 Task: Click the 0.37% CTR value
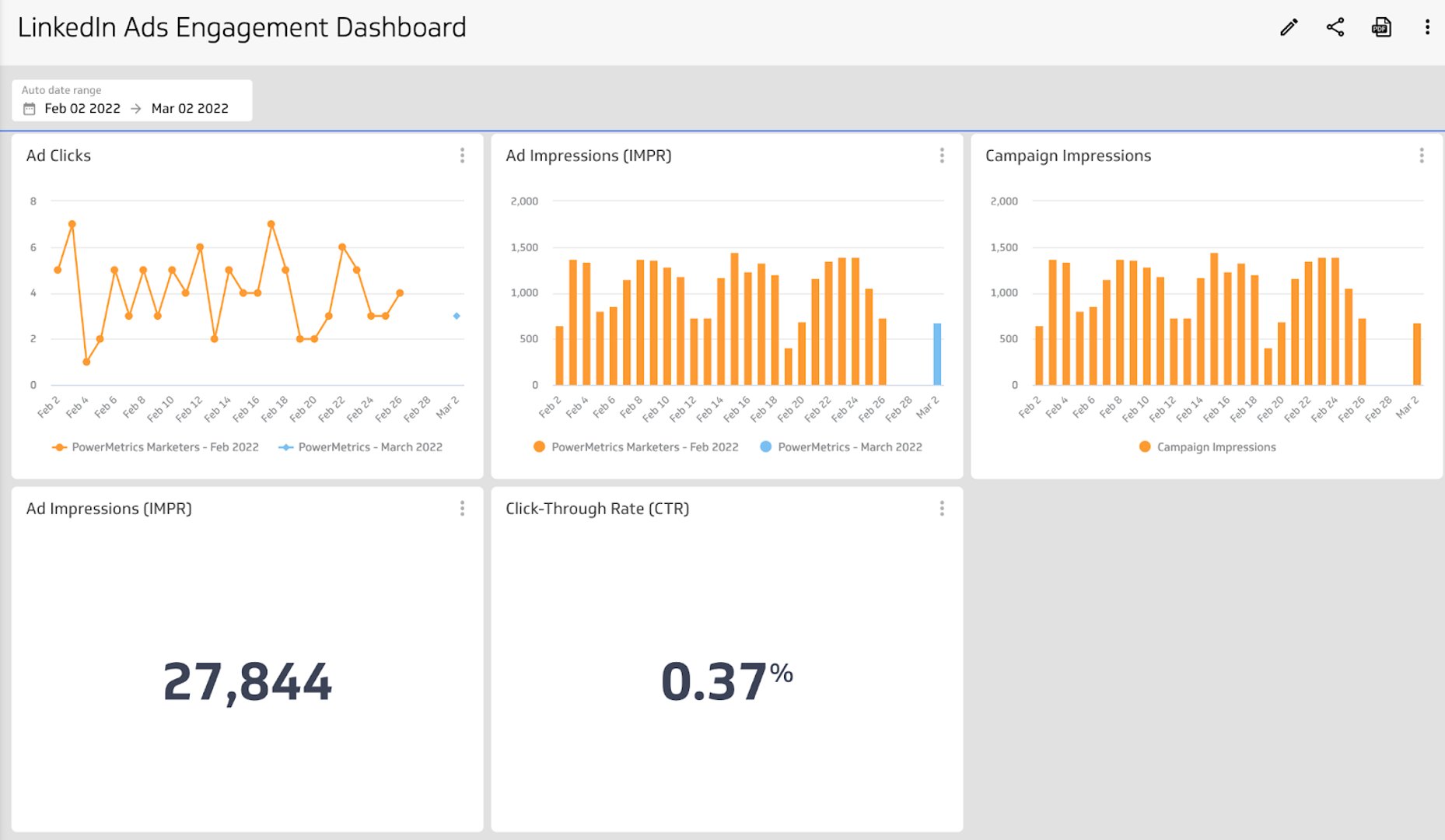(x=726, y=681)
